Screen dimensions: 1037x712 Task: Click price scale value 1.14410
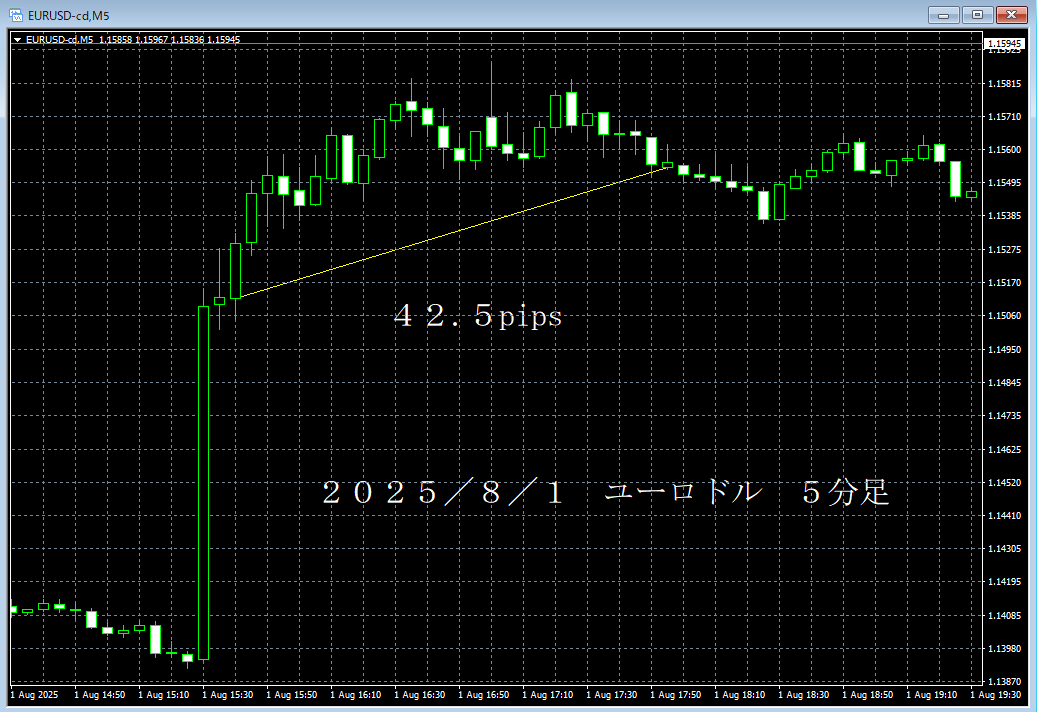click(1004, 516)
